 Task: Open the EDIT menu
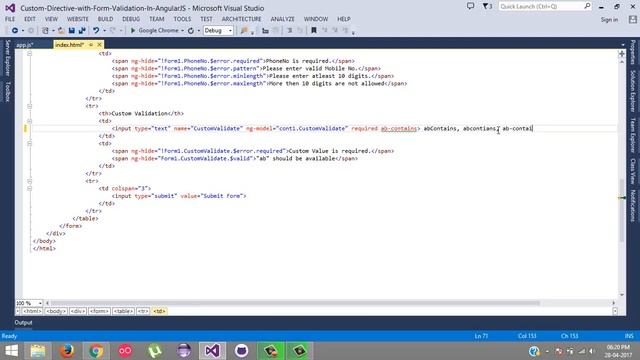tap(30, 19)
